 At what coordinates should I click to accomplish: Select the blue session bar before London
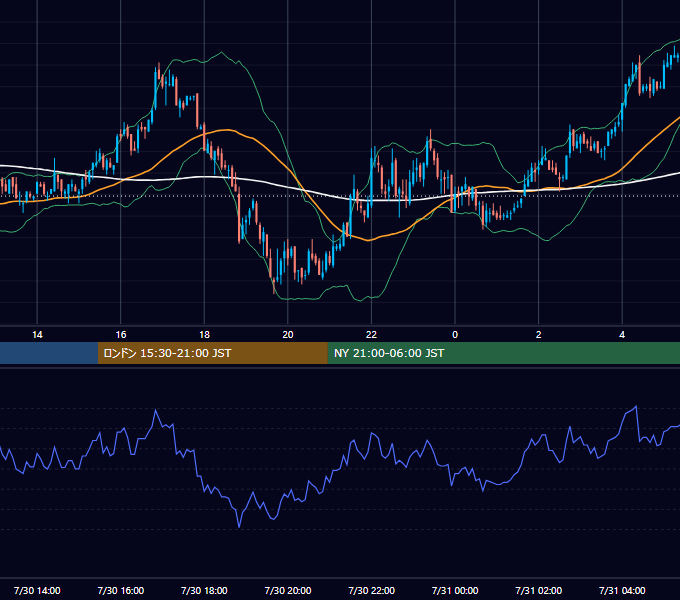(49, 353)
